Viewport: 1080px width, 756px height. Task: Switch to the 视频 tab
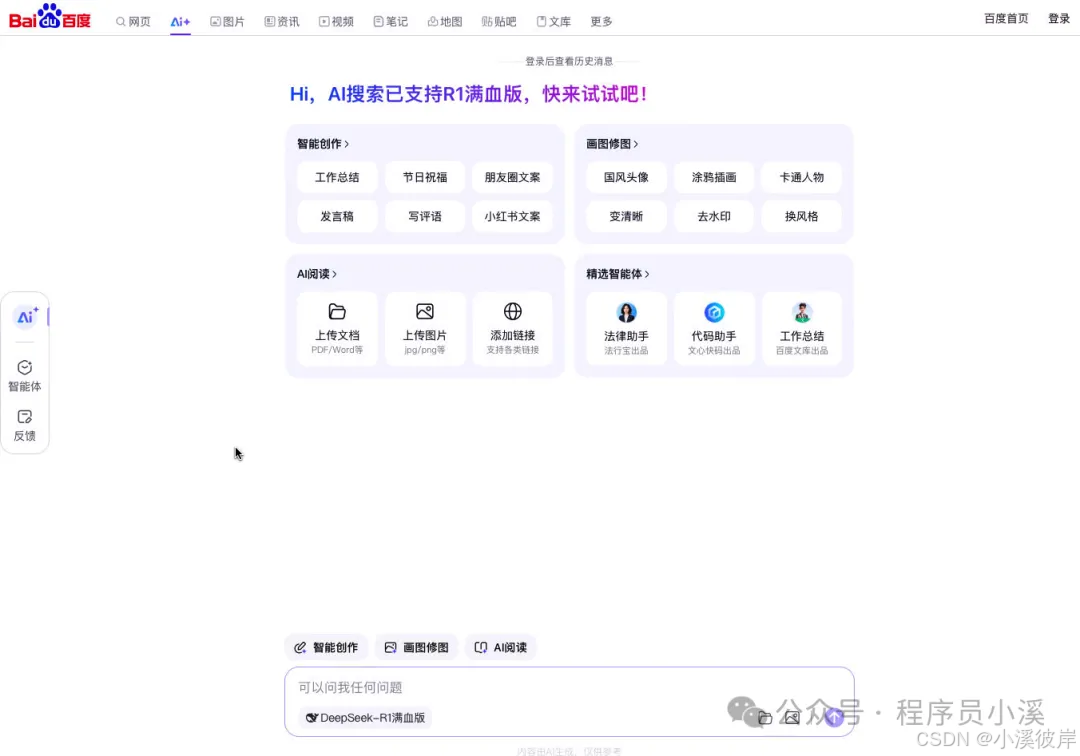336,21
